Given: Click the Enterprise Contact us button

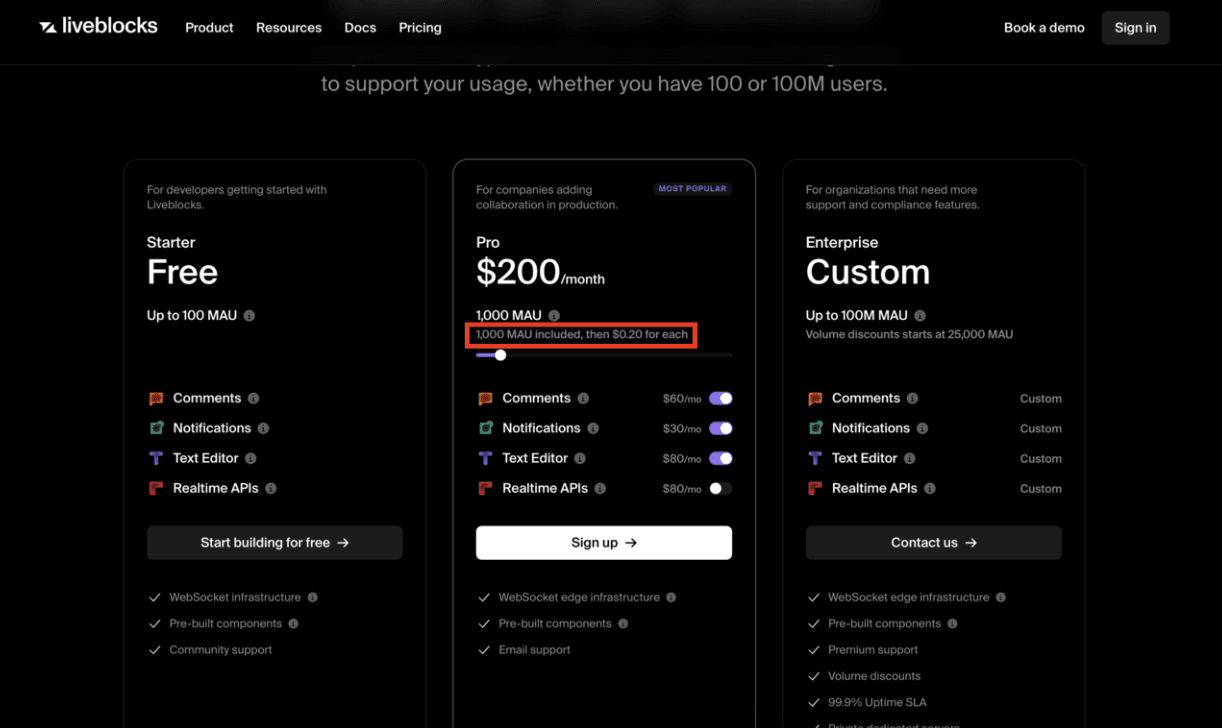Looking at the screenshot, I should pyautogui.click(x=934, y=543).
